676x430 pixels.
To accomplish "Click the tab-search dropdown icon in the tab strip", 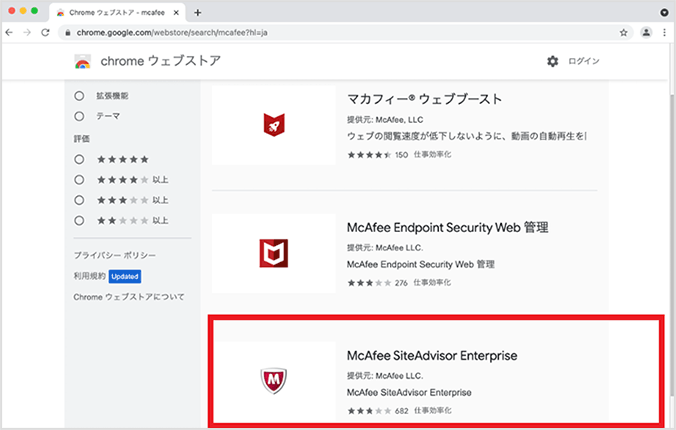I will [664, 13].
